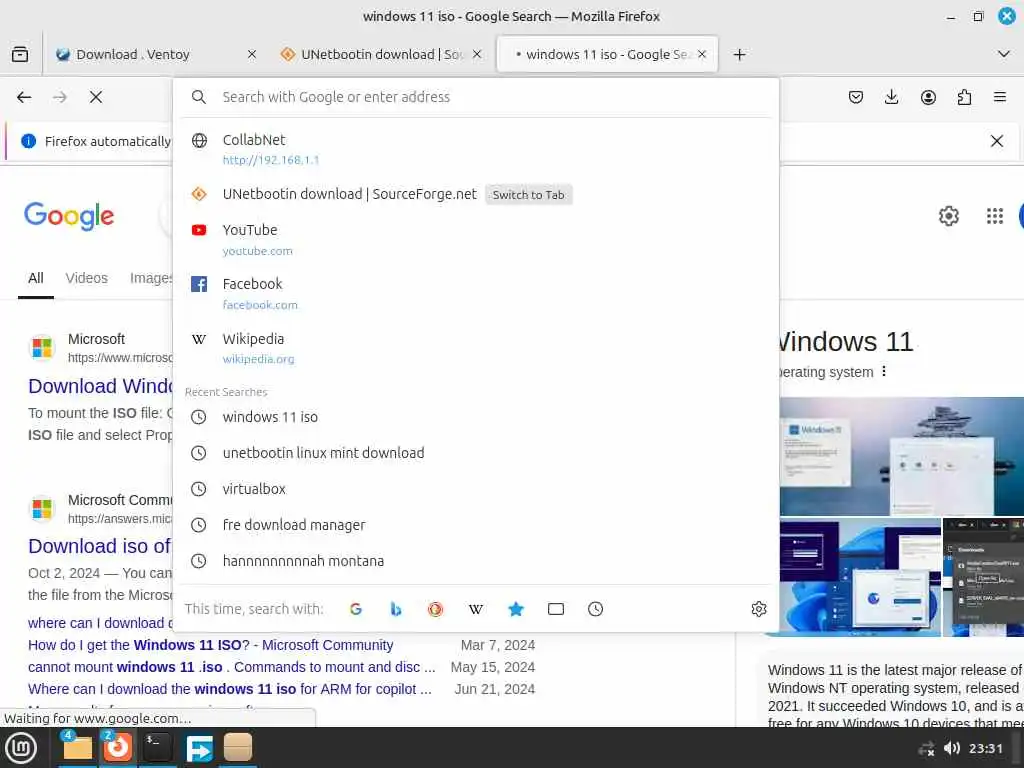1024x768 pixels.
Task: Open More options for Windows 11 panel
Action: [x=884, y=372]
